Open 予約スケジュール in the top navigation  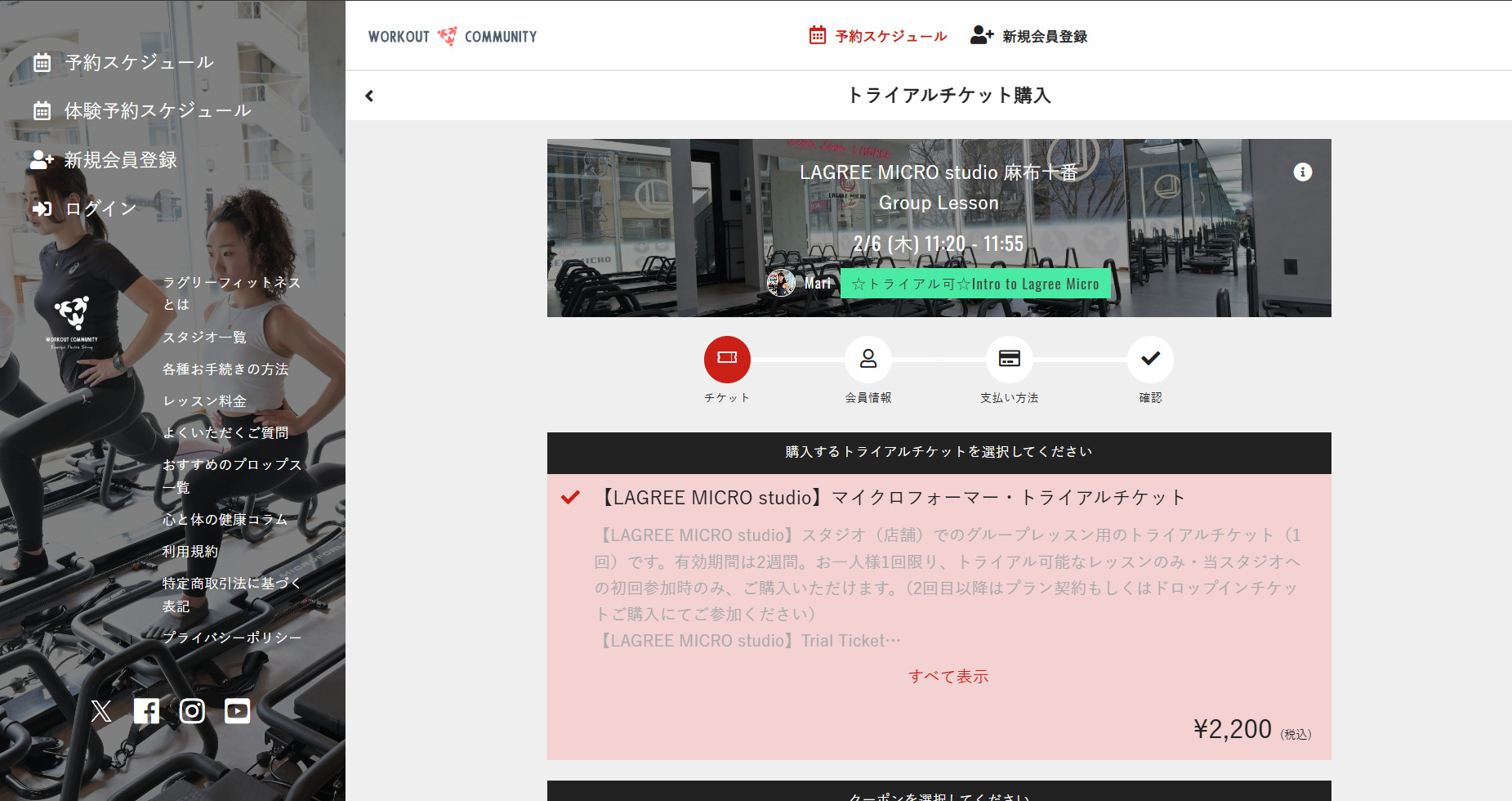coord(891,37)
